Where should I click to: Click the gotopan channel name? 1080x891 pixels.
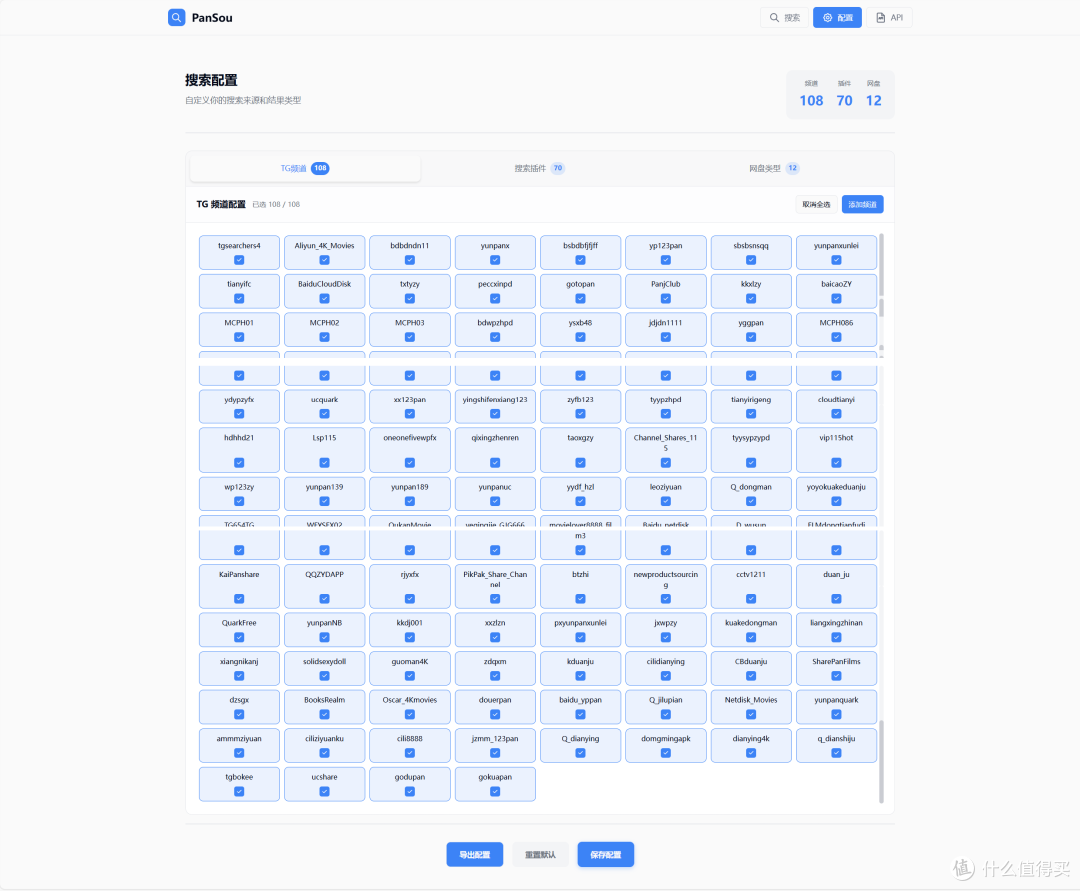tap(581, 284)
